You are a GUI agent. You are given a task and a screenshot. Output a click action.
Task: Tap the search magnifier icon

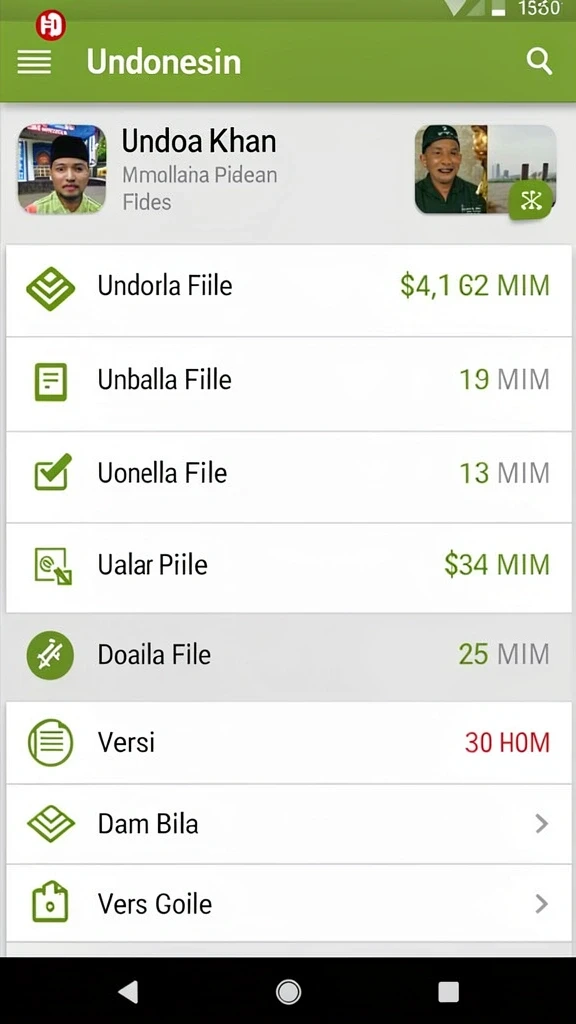539,62
